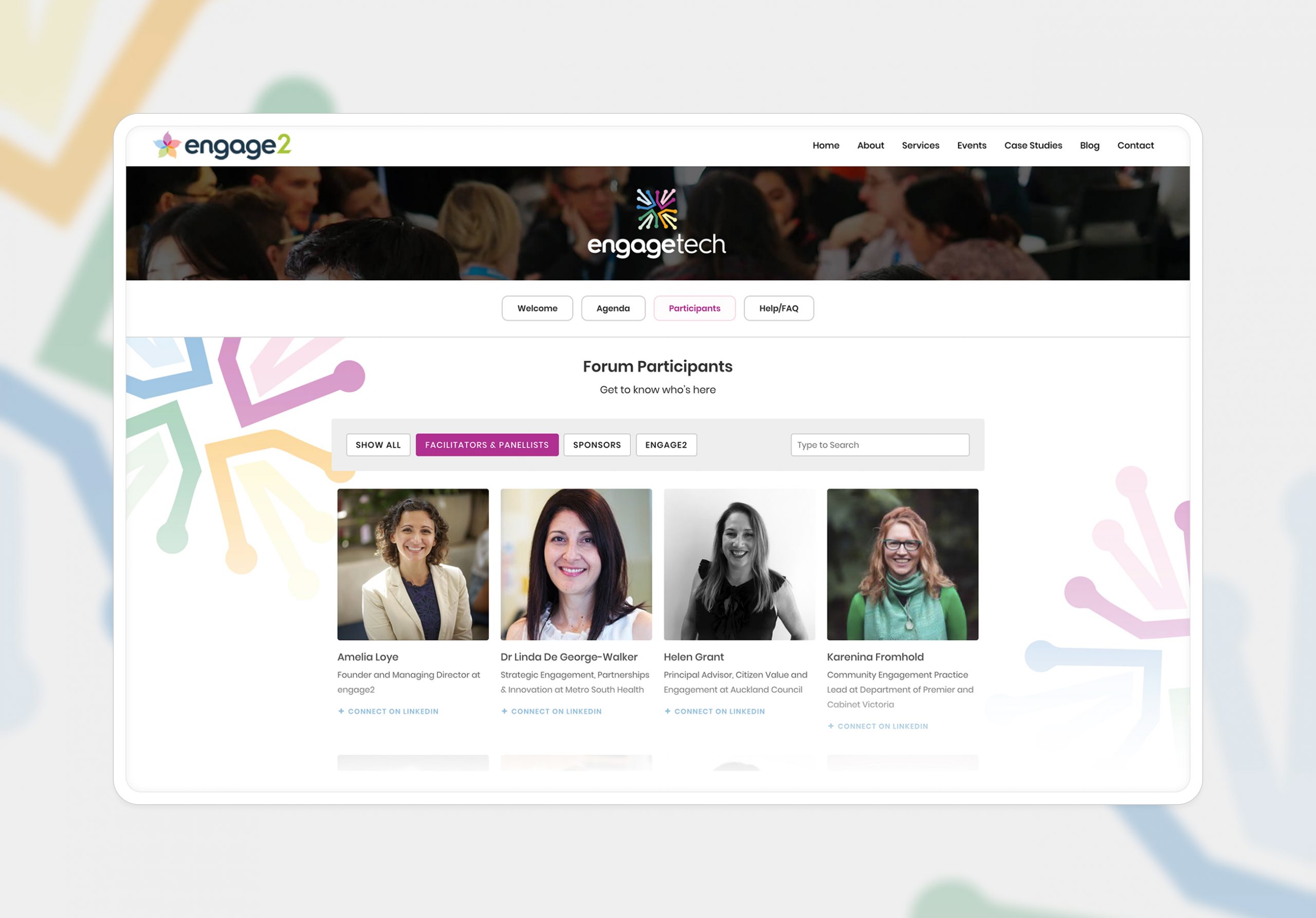Filter participants by Engage2
The height and width of the screenshot is (918, 1316).
point(666,445)
